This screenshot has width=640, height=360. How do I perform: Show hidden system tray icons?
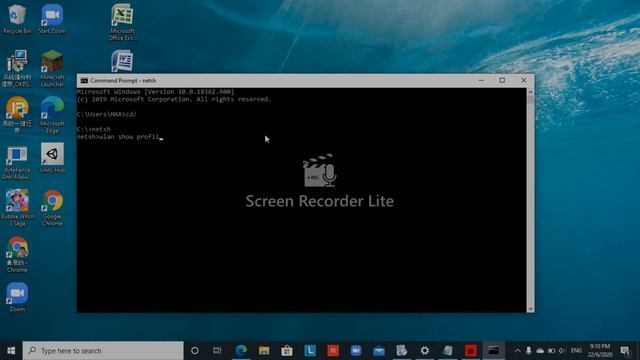[x=517, y=351]
